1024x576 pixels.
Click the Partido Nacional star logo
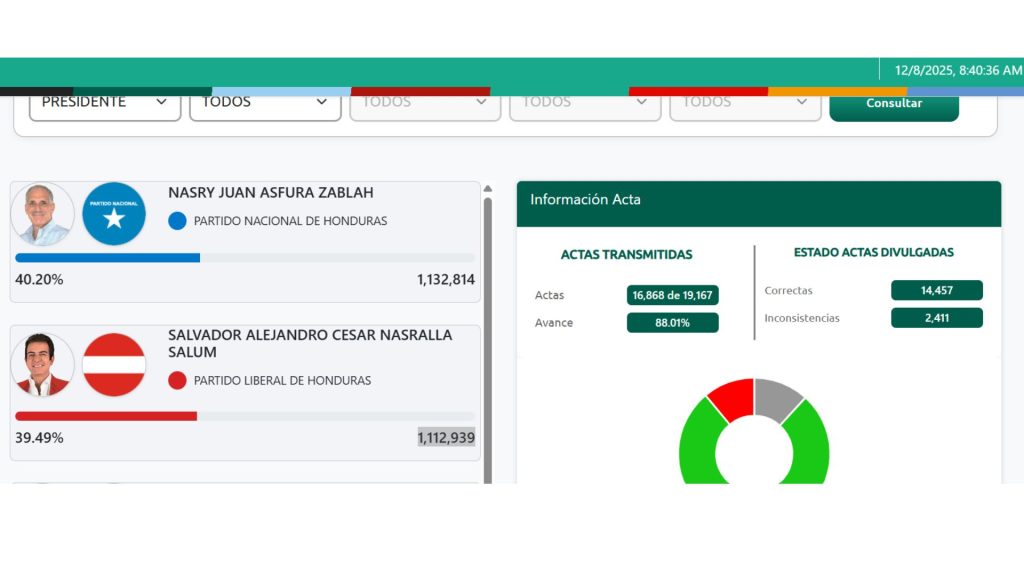point(114,214)
